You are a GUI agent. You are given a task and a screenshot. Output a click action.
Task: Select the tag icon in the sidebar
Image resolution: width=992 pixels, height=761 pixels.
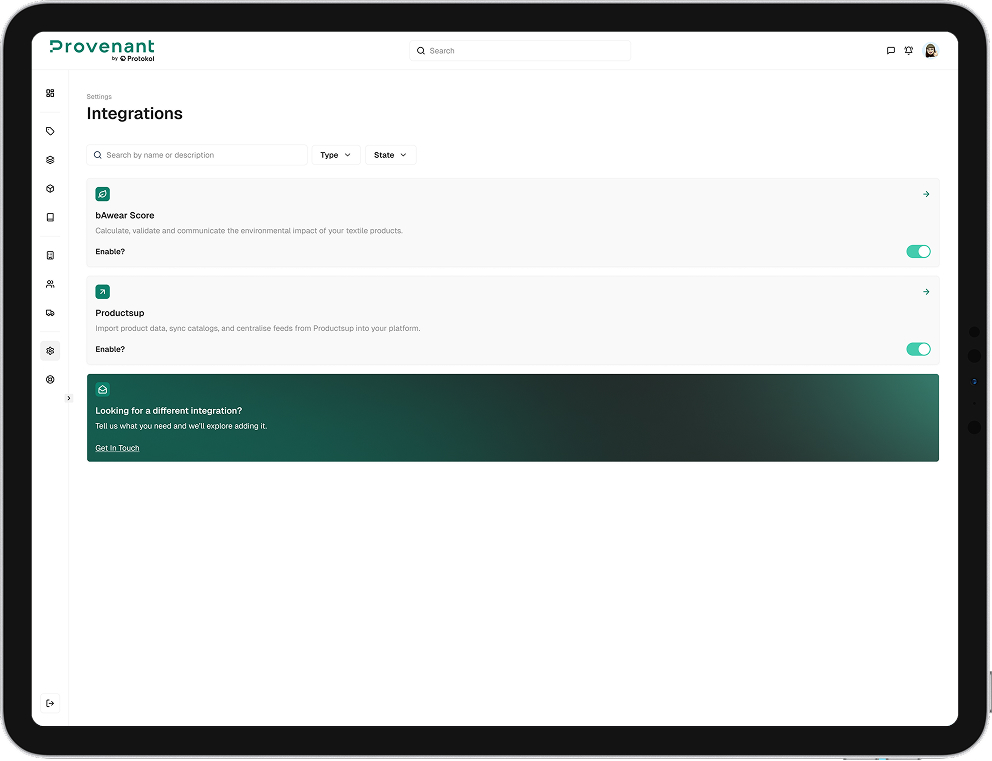pos(50,130)
